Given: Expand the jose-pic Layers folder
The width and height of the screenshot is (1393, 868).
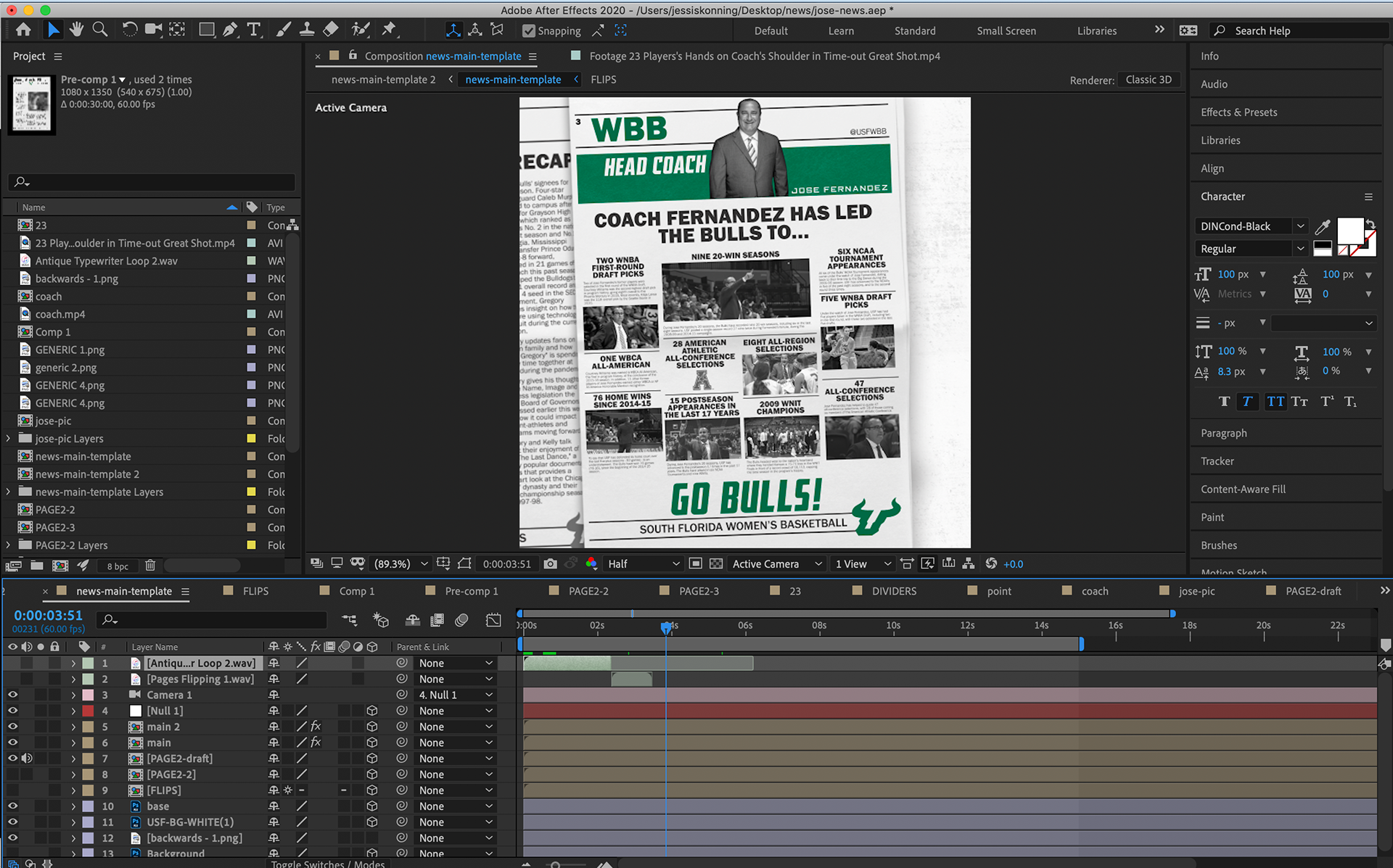Looking at the screenshot, I should point(8,439).
